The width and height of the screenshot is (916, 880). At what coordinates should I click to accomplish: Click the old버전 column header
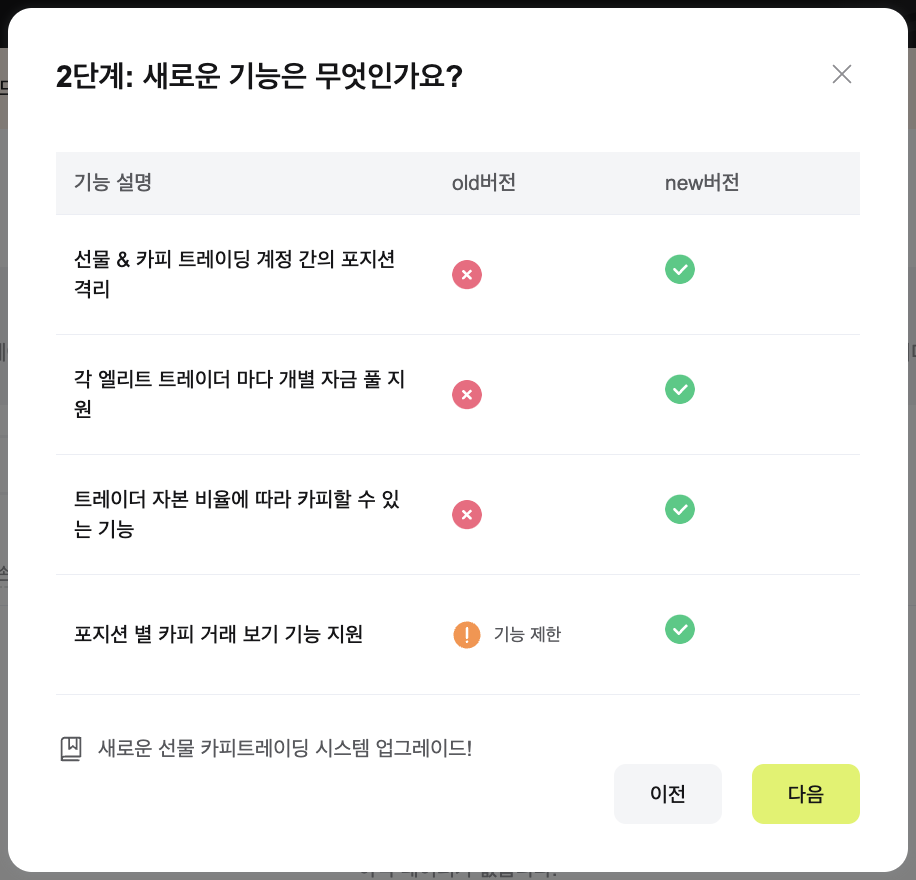tap(484, 183)
